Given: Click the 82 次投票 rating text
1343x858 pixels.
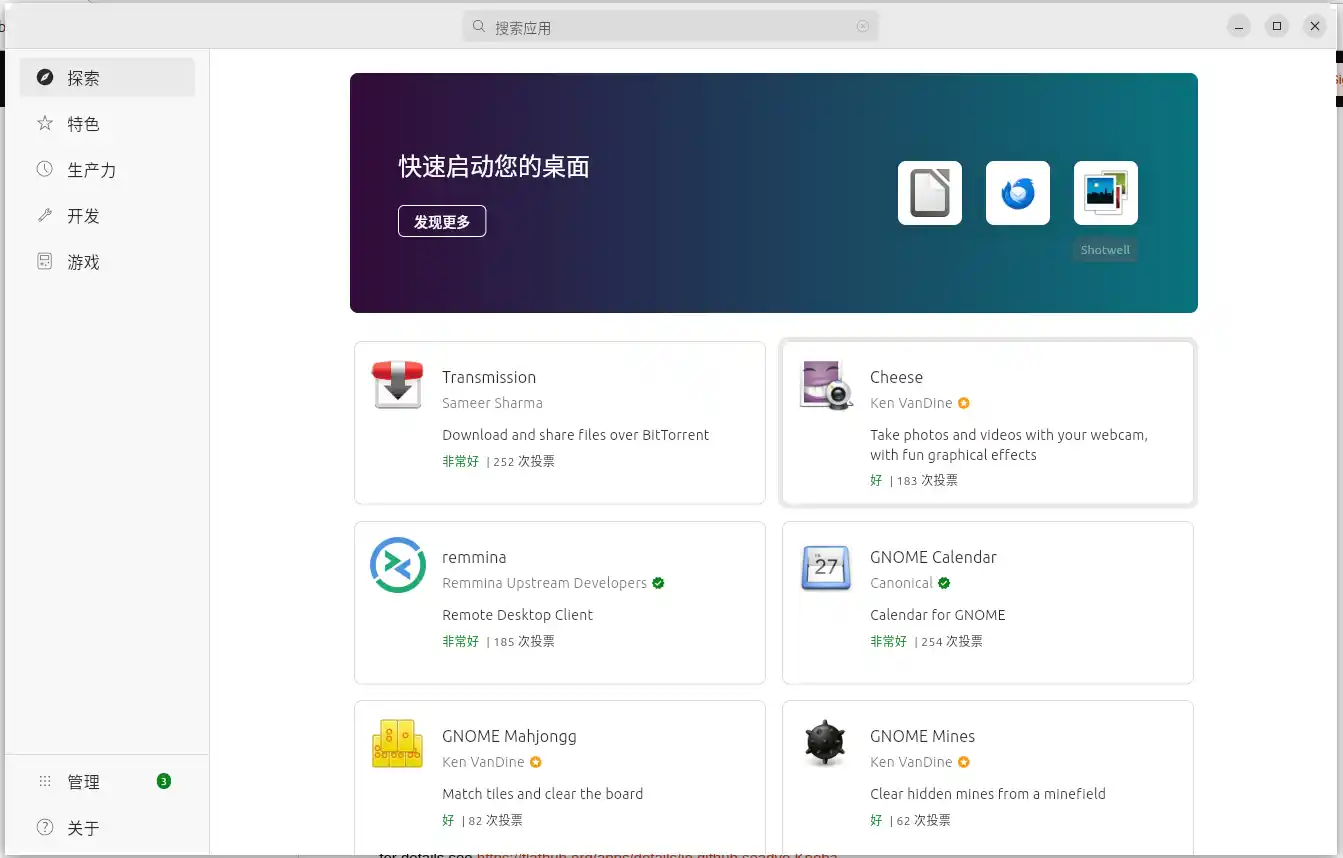Looking at the screenshot, I should click(x=495, y=820).
